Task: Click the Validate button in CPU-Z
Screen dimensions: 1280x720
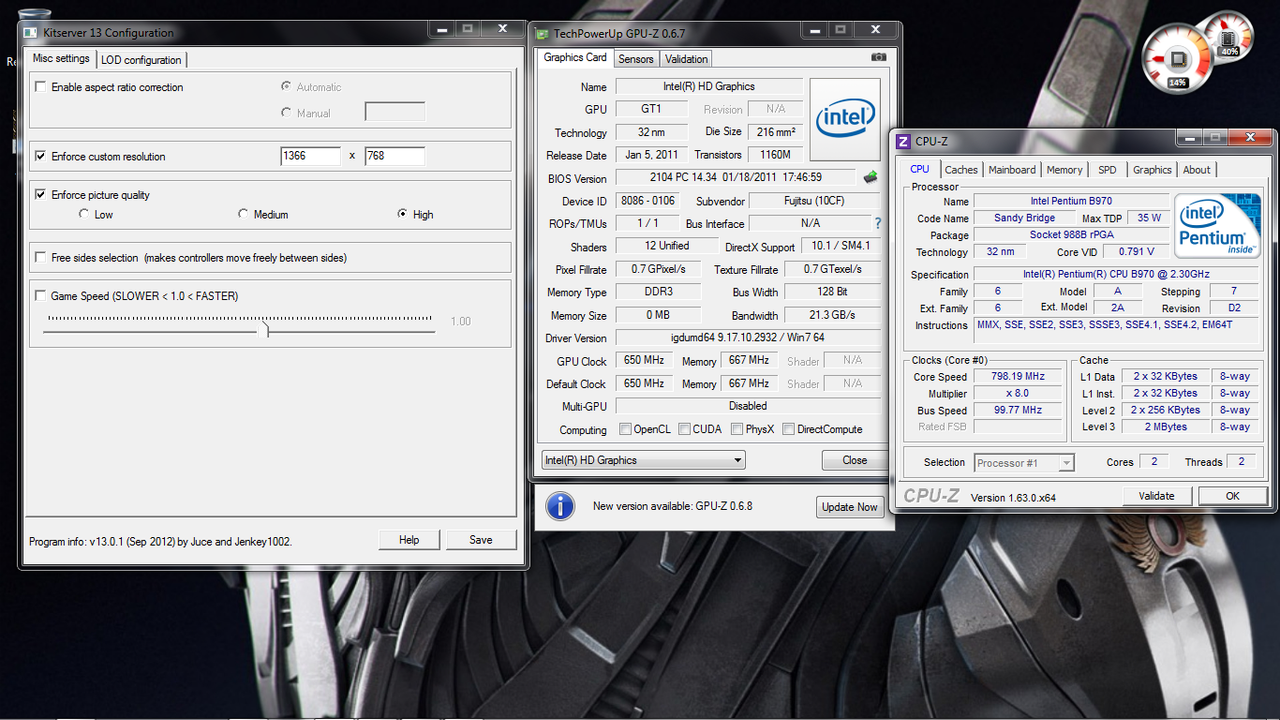Action: [x=1156, y=495]
